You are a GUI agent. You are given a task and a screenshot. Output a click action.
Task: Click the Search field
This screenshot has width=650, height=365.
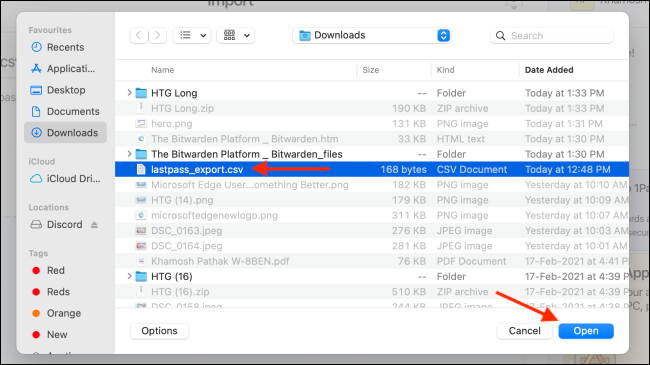(x=552, y=36)
